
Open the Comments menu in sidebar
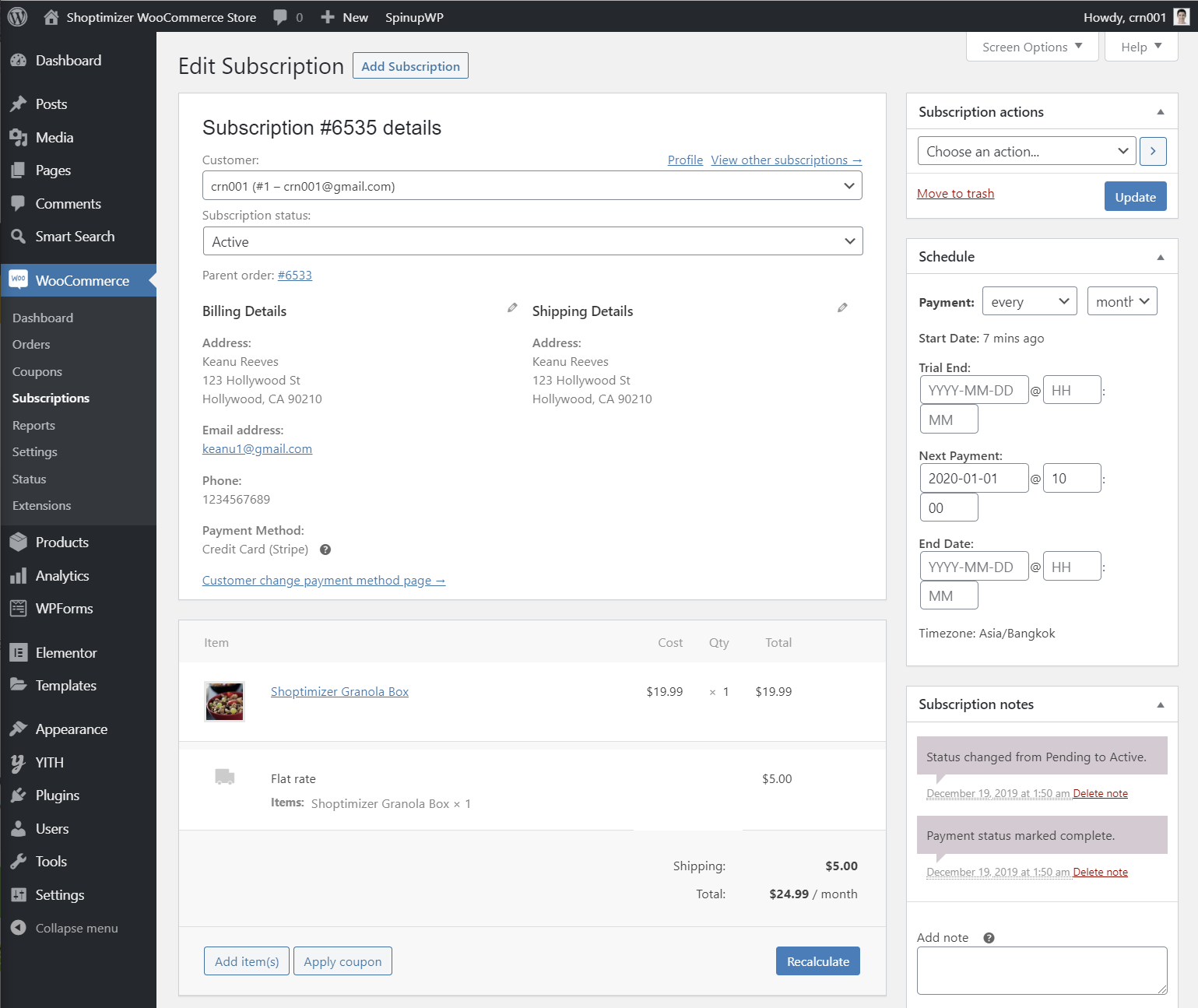point(69,204)
